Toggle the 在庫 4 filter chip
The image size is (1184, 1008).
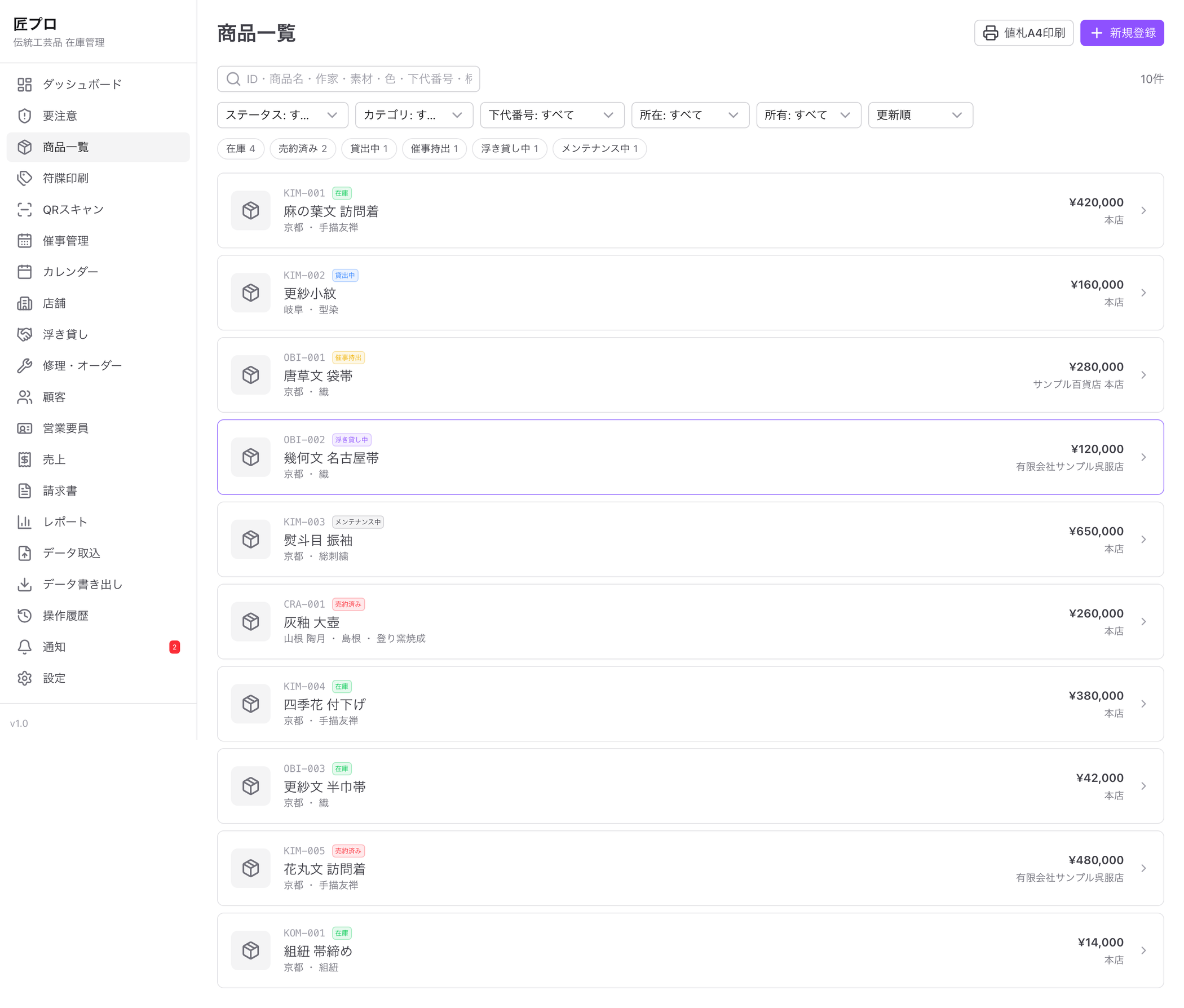click(241, 149)
